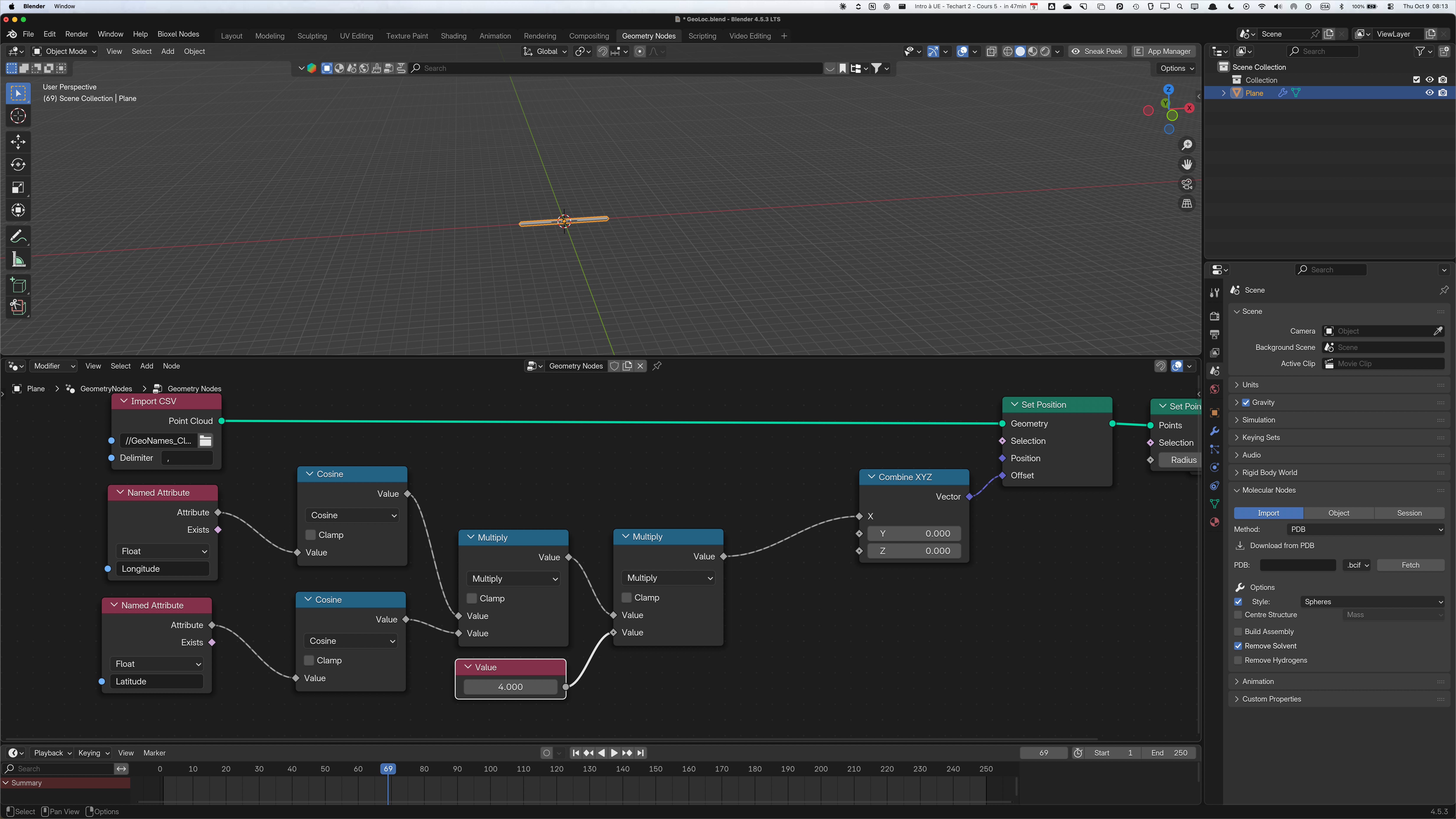1456x819 pixels.
Task: Select the Annotate tool
Action: tap(18, 236)
